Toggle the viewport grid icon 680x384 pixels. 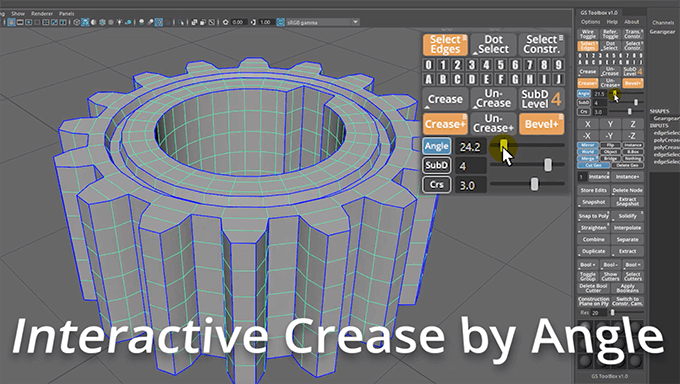(11, 22)
